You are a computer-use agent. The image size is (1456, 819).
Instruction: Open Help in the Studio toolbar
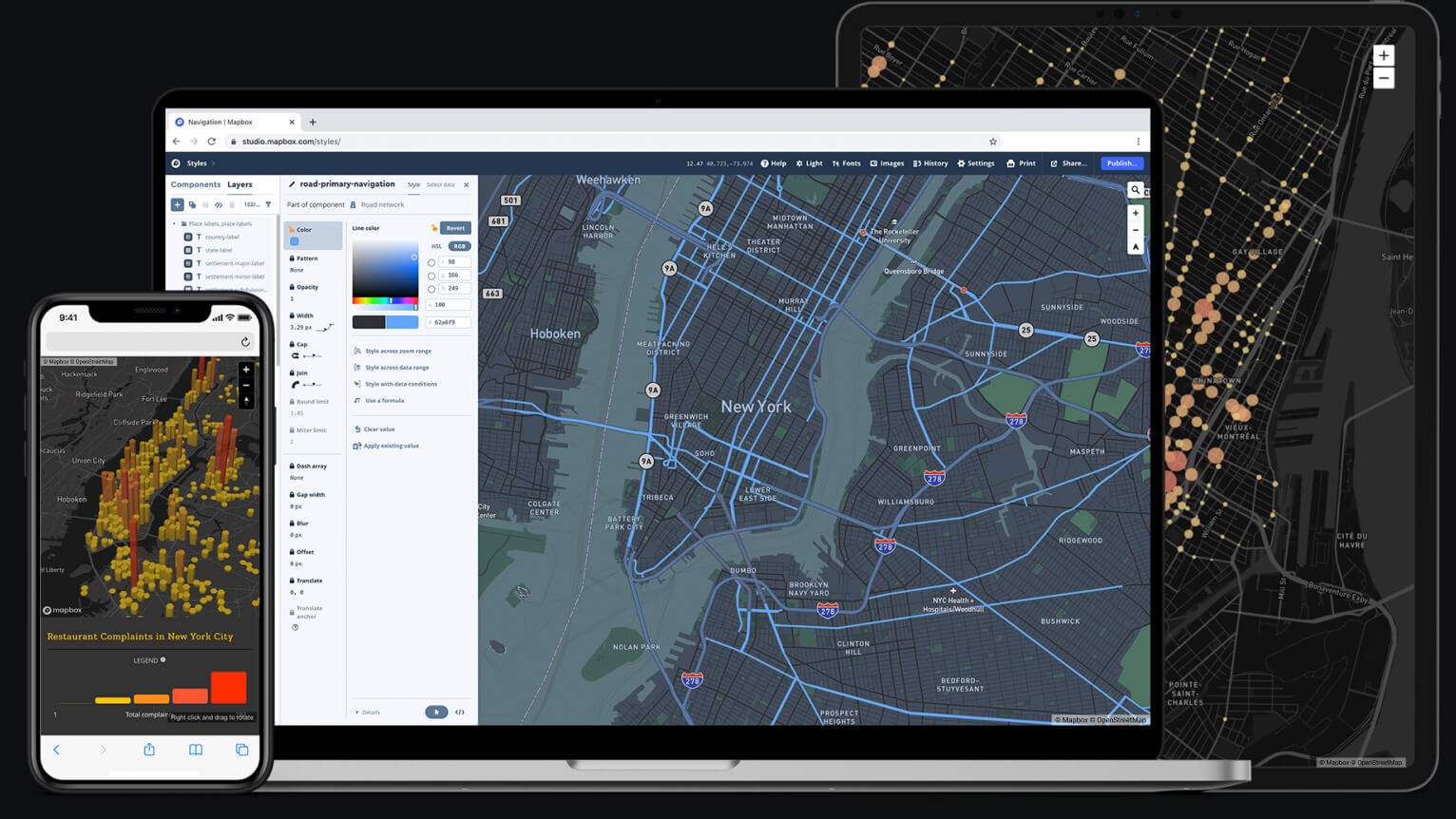(x=774, y=163)
